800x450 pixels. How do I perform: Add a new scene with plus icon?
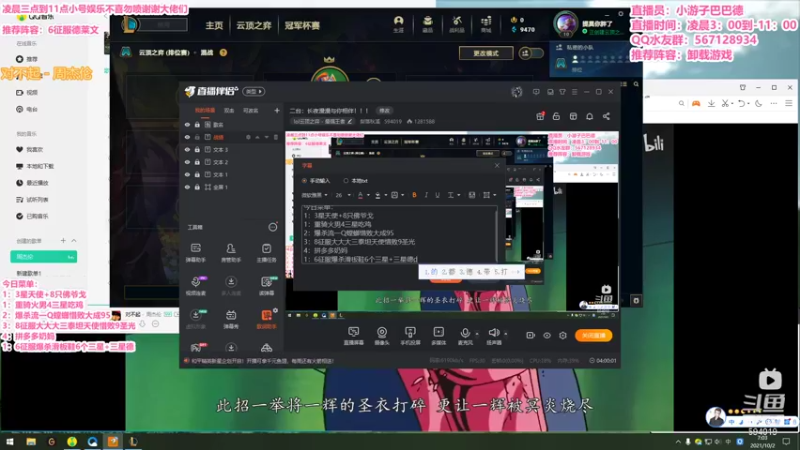pos(277,110)
